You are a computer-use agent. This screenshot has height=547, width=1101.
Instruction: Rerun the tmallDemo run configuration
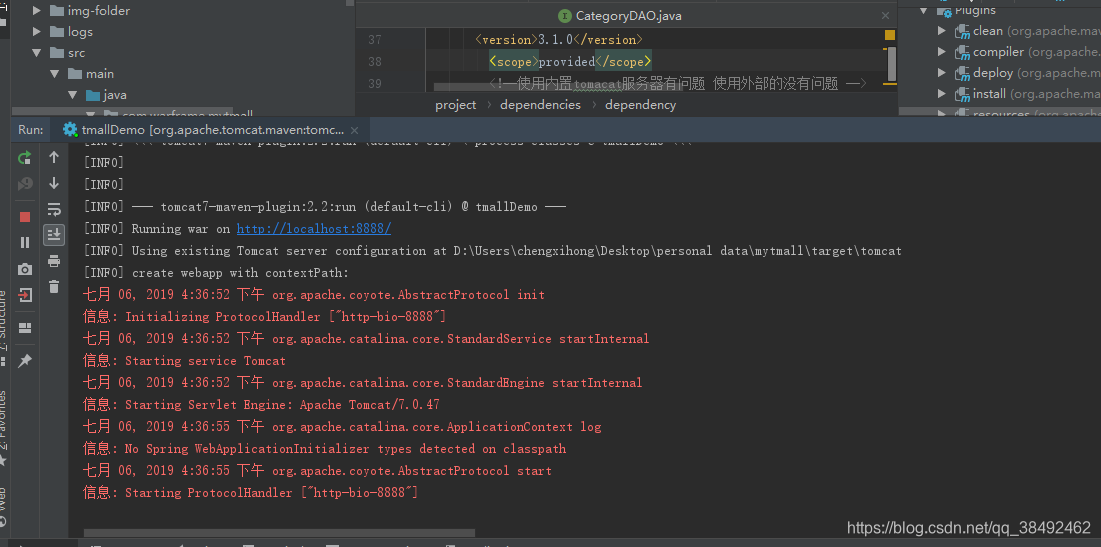[25, 158]
